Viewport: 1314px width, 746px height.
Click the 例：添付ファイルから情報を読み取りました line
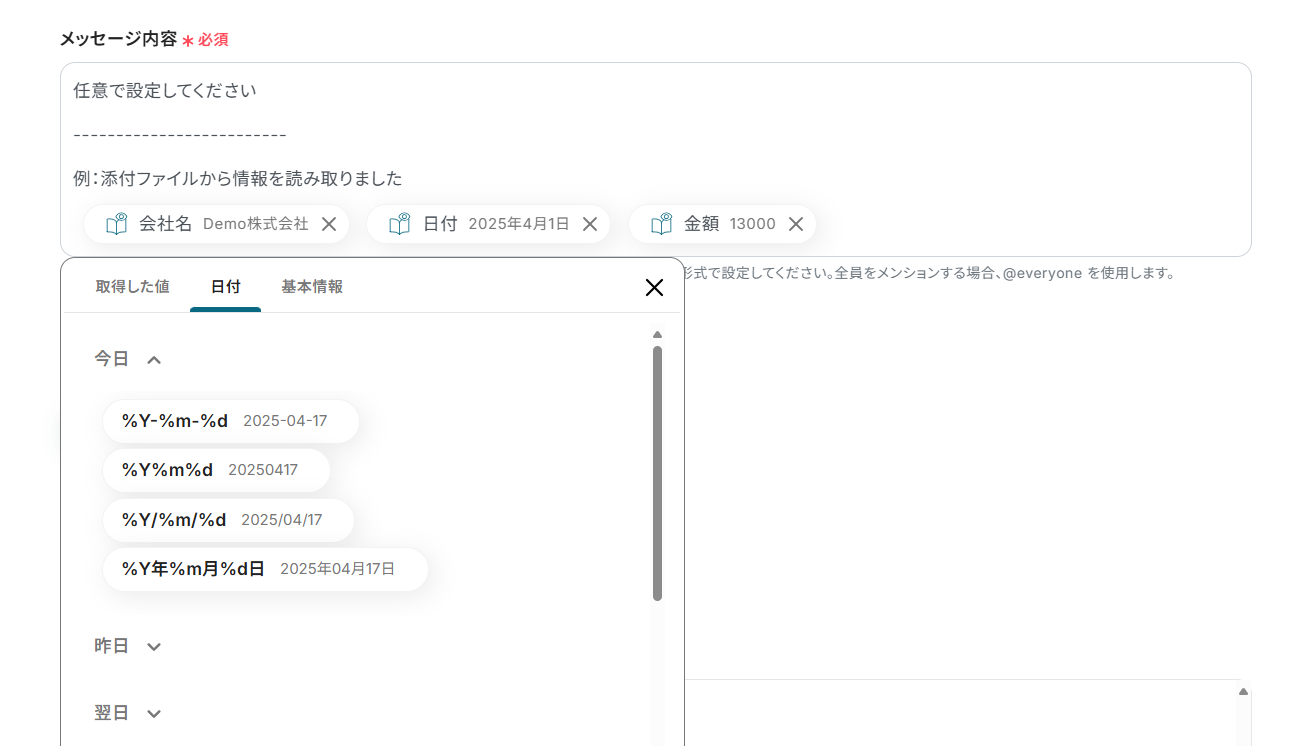coord(238,179)
